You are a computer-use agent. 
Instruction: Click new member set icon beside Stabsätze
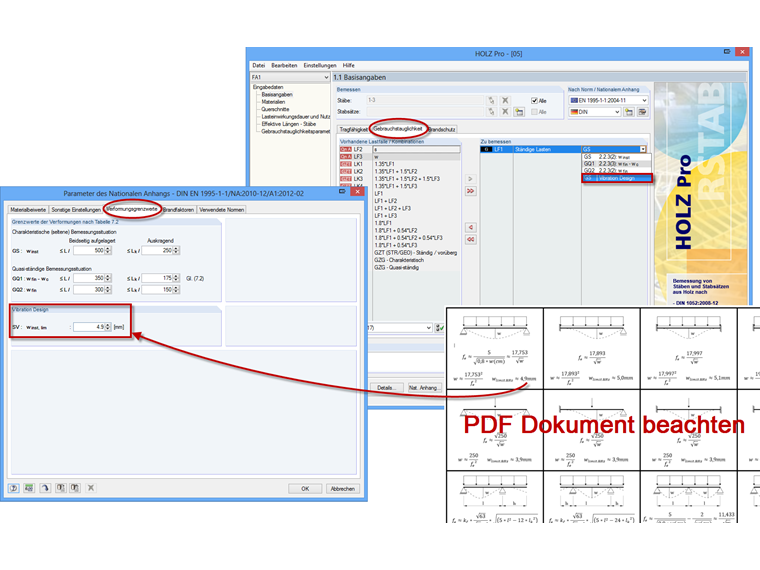[519, 111]
